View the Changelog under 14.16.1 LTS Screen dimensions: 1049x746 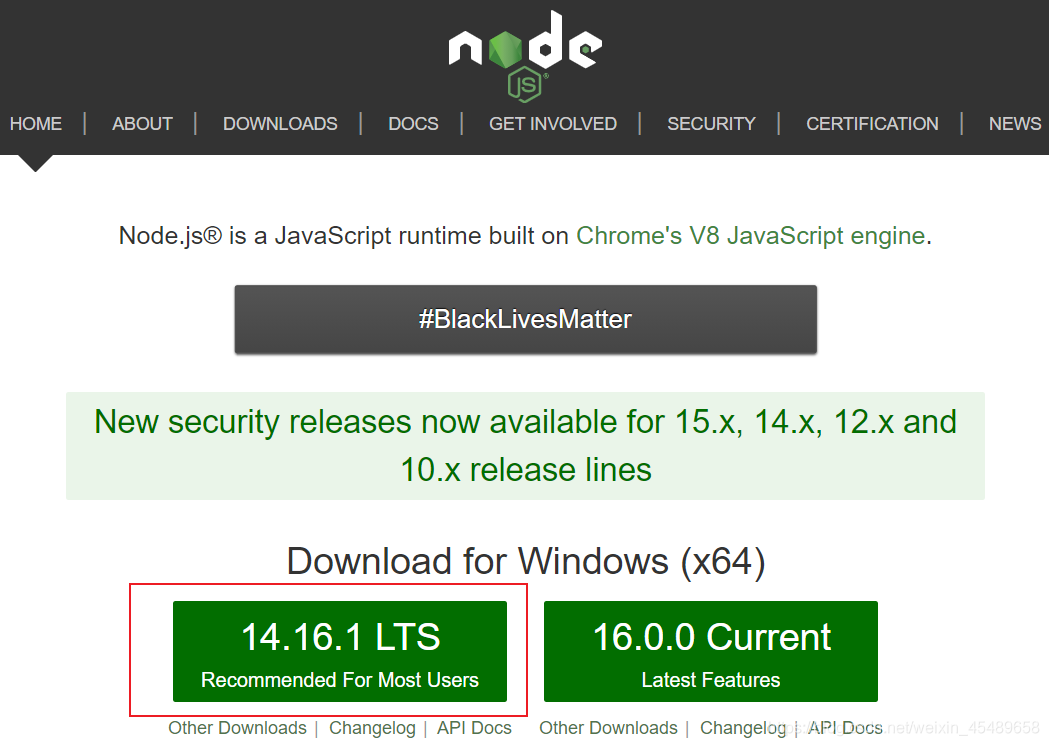(x=372, y=728)
